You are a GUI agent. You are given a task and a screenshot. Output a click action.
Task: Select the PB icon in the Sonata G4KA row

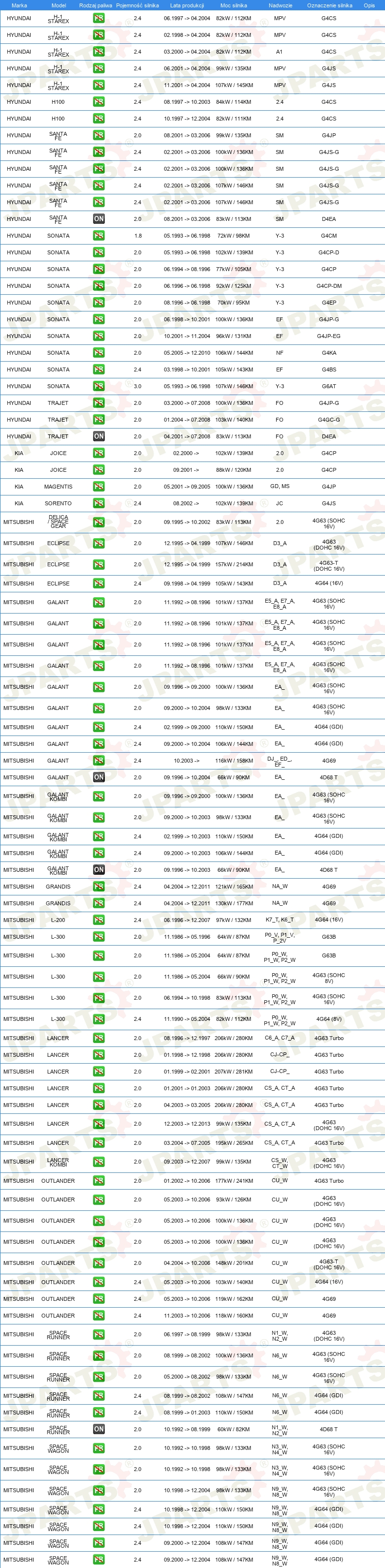tap(98, 353)
